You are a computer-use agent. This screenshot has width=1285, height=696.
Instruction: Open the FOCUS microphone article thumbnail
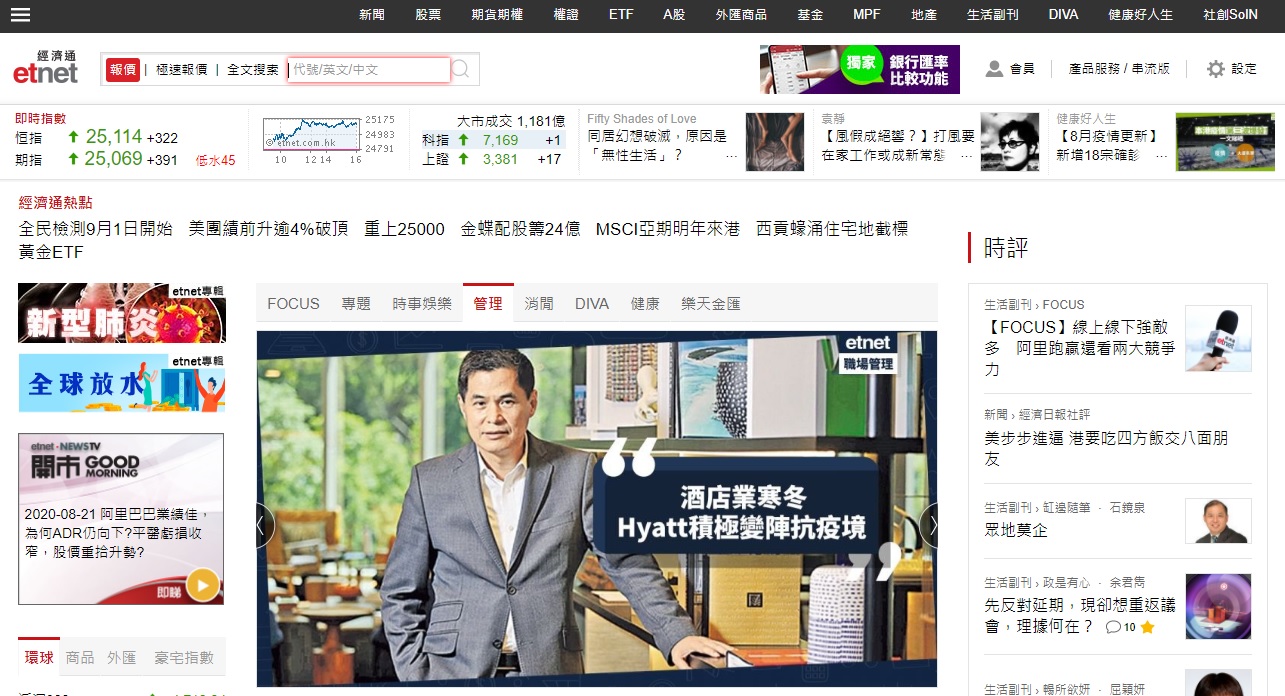(1218, 339)
